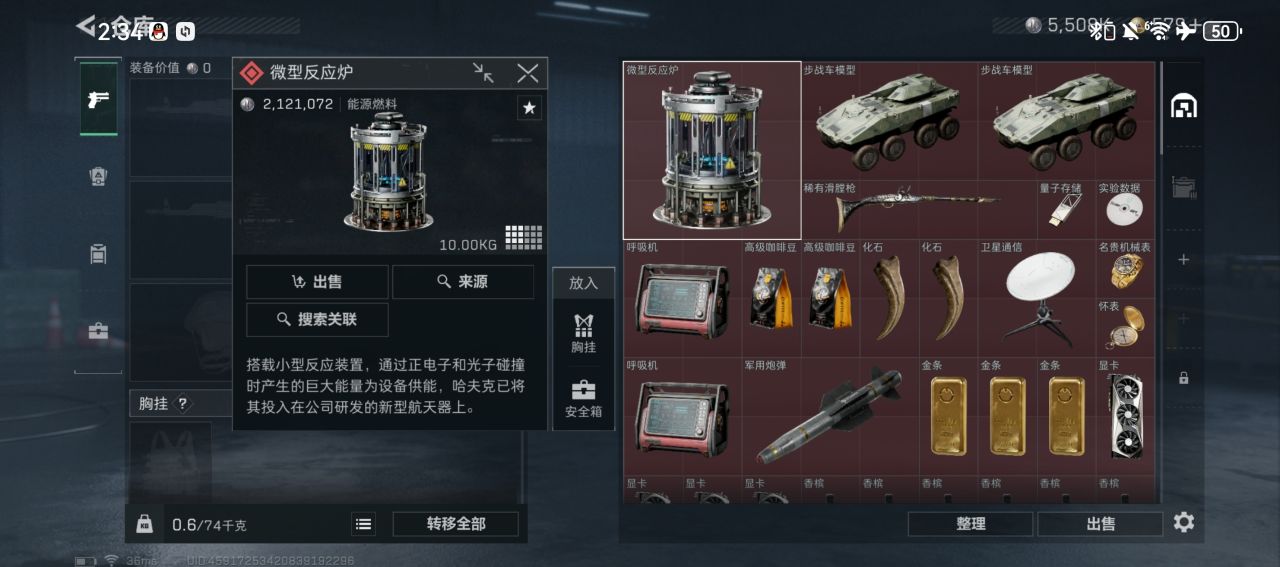
Task: Select the armor vest sidebar icon
Action: click(x=98, y=176)
